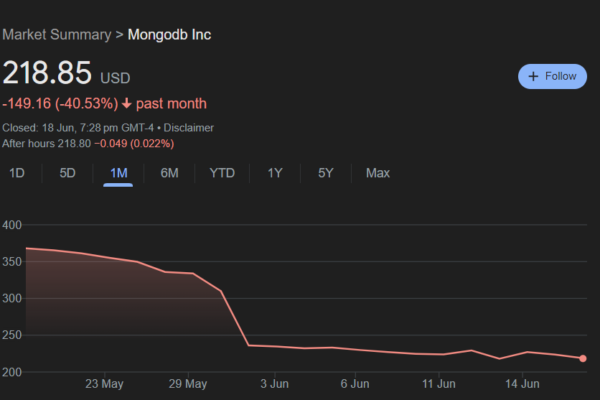Select the 1M range tab

click(x=118, y=173)
